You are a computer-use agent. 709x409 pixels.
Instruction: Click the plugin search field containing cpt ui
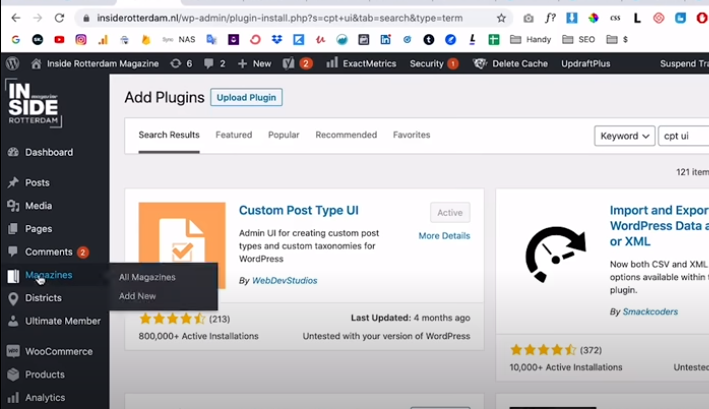684,136
